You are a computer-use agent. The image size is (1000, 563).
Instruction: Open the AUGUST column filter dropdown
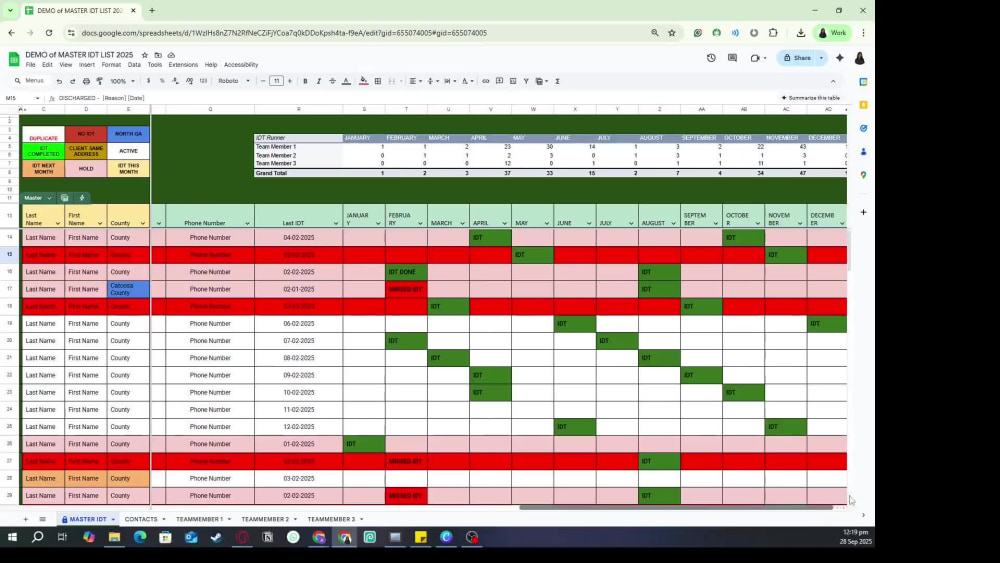(x=673, y=224)
